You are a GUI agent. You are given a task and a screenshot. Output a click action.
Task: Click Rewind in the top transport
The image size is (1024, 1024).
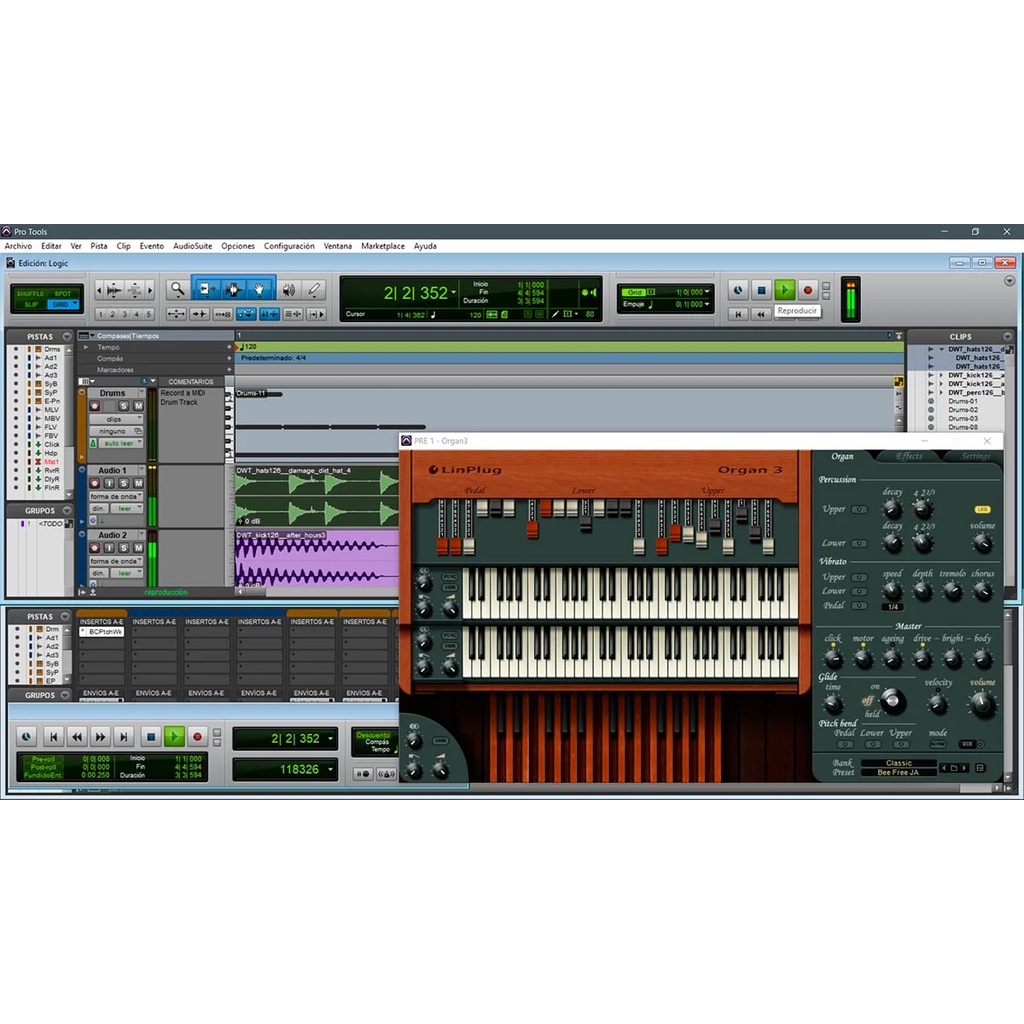coord(760,314)
